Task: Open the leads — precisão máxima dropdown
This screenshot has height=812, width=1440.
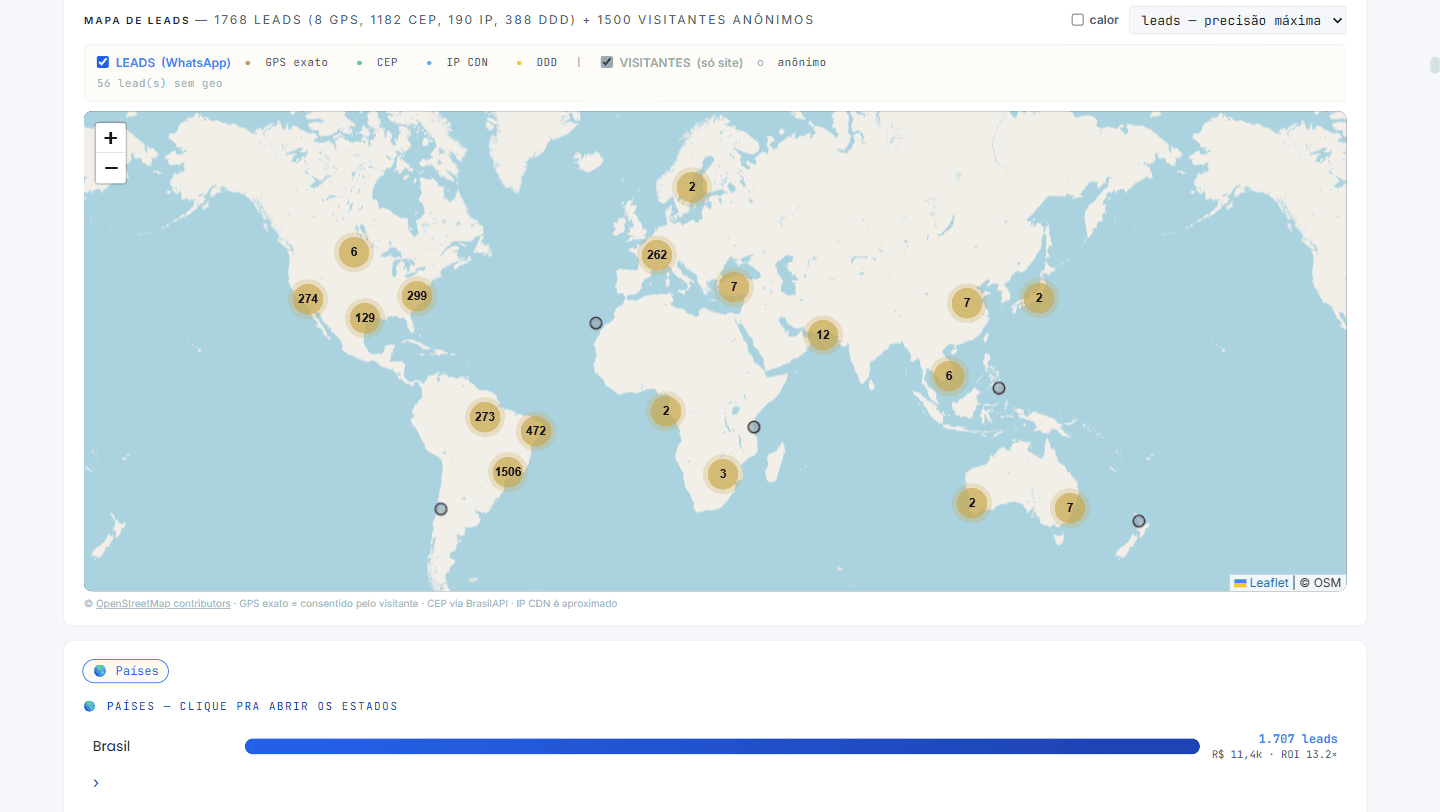Action: 1237,20
